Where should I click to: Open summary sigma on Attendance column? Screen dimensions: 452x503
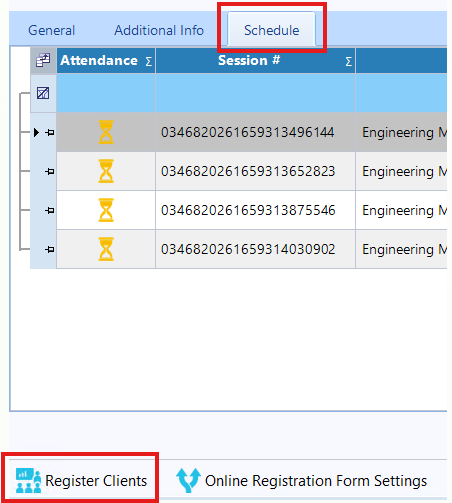click(x=149, y=61)
